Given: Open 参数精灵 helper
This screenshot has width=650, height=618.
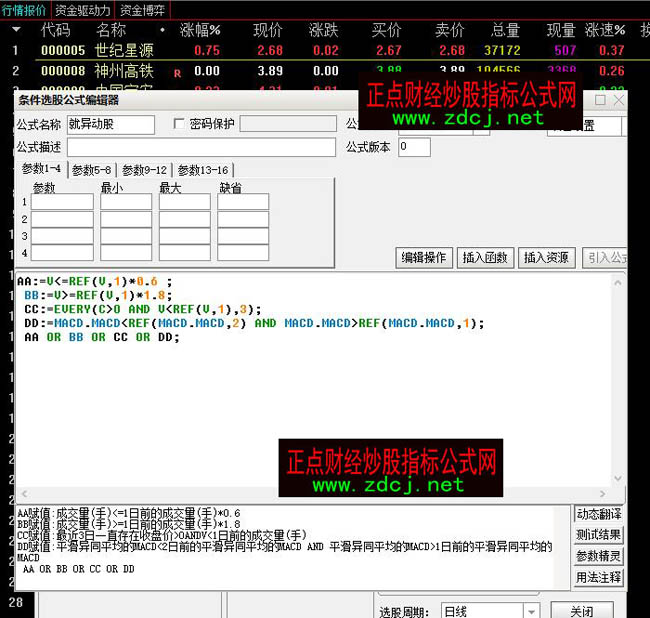Looking at the screenshot, I should 599,556.
